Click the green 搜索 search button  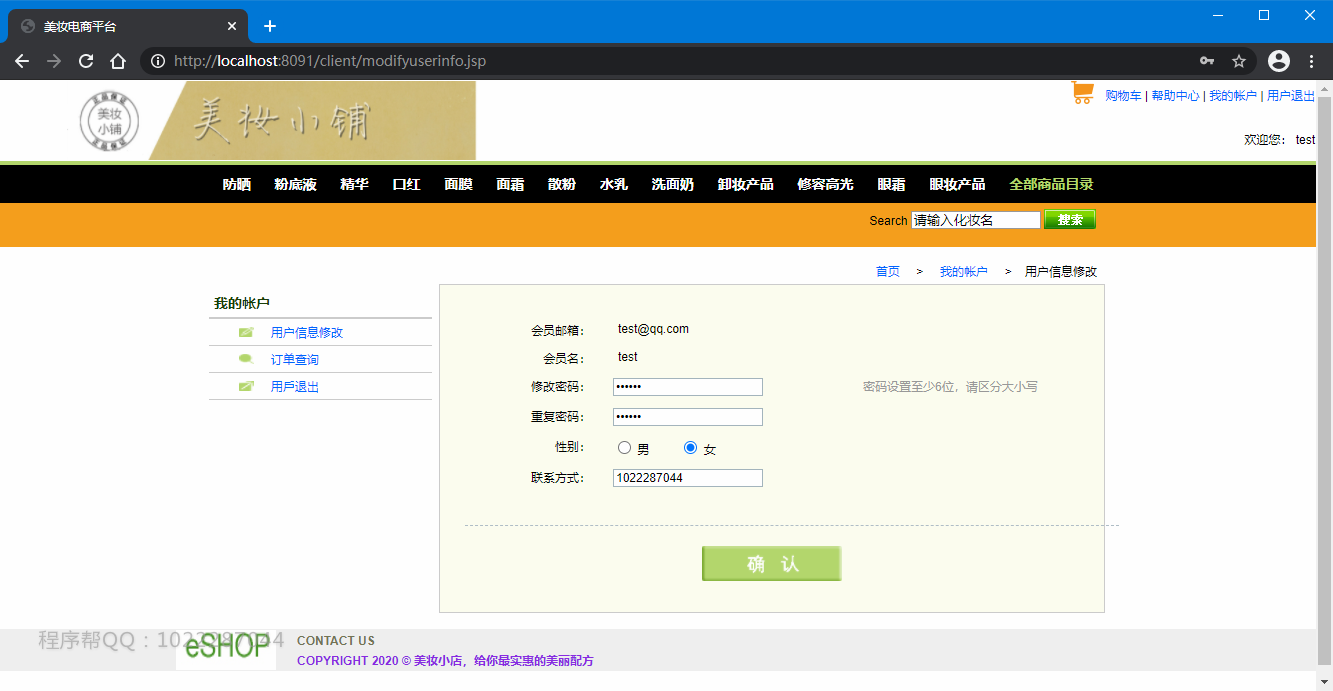click(x=1069, y=219)
